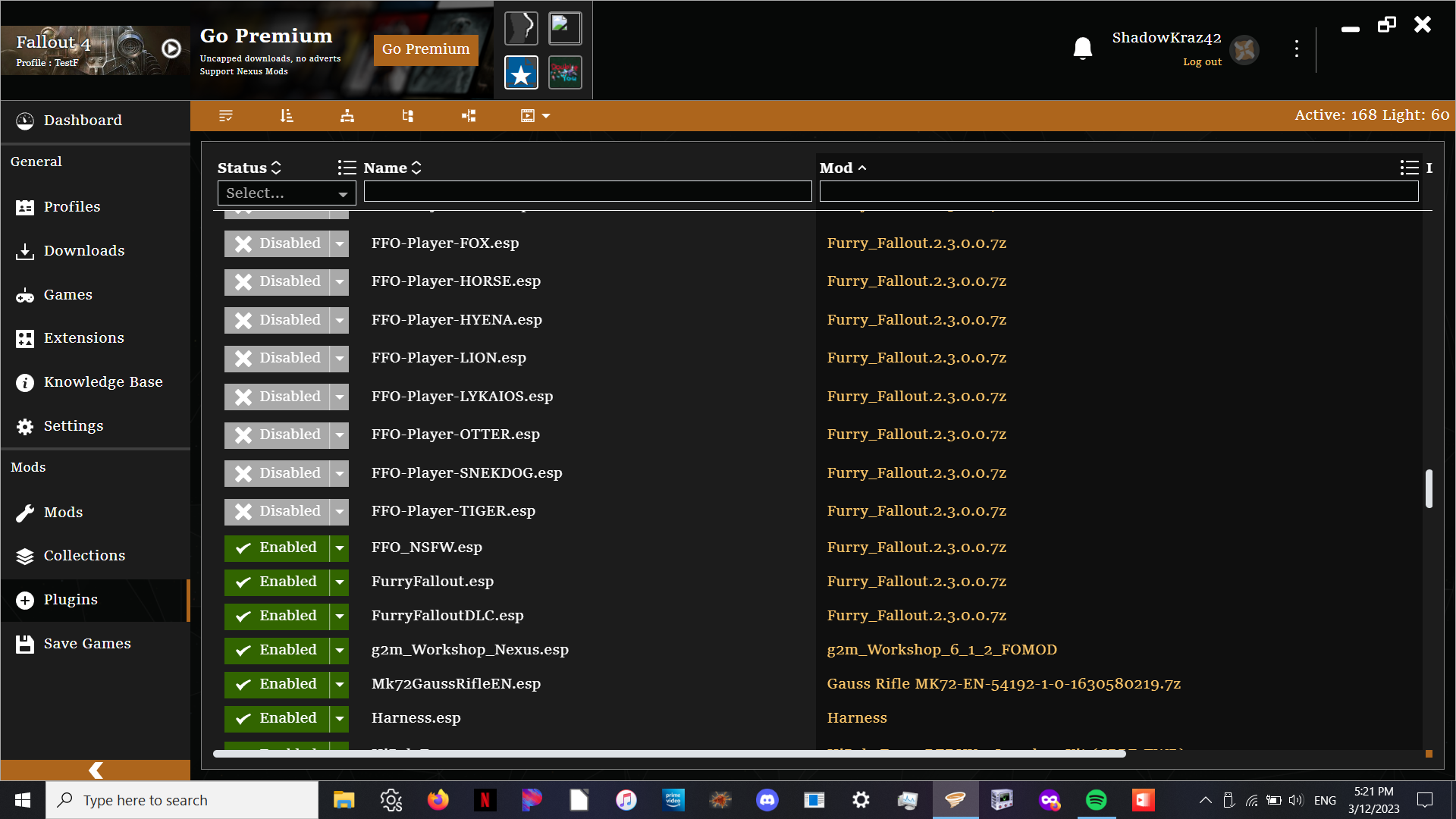The width and height of the screenshot is (1456, 819).
Task: Click the branching nodes icon in the toolbar
Action: [469, 116]
